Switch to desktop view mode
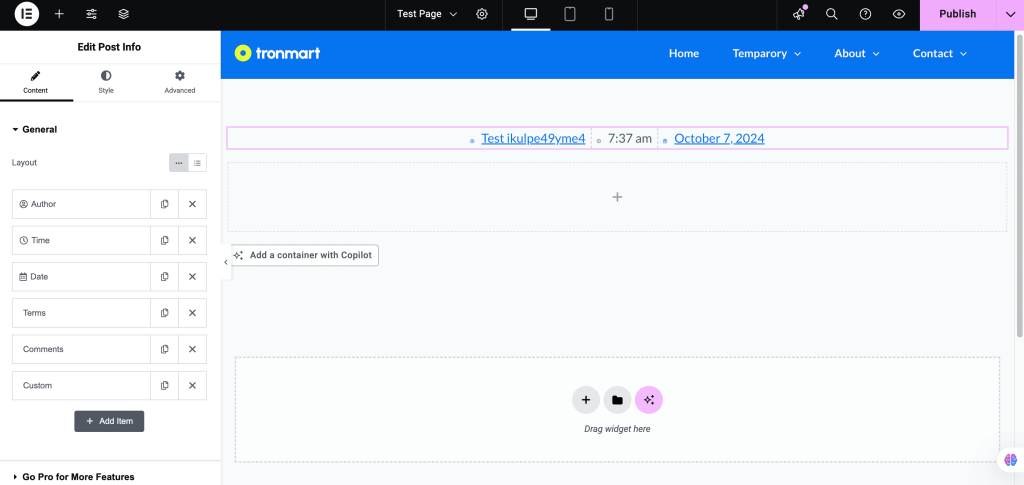1024x485 pixels. click(531, 14)
